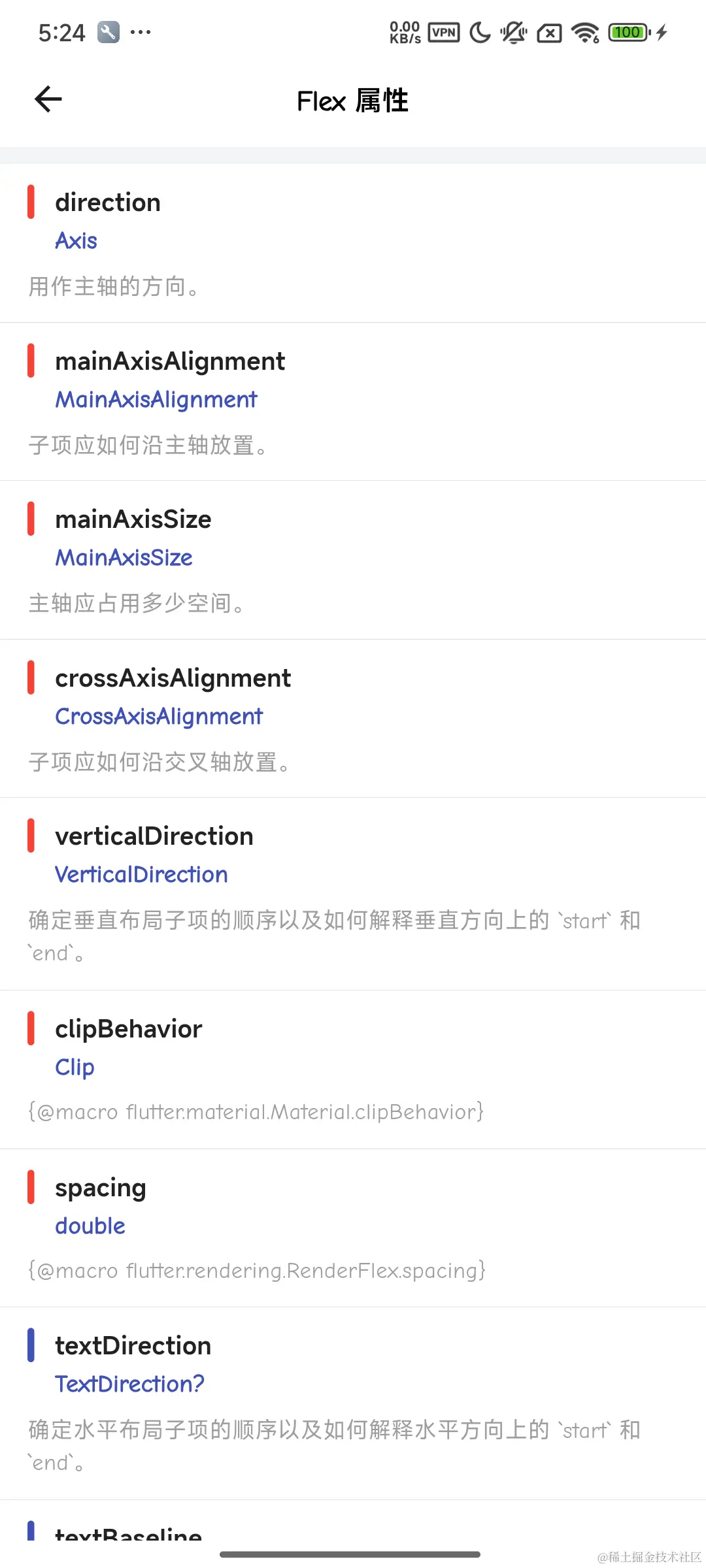706x1568 pixels.
Task: Tap the do-not-disturb moon icon
Action: click(480, 32)
